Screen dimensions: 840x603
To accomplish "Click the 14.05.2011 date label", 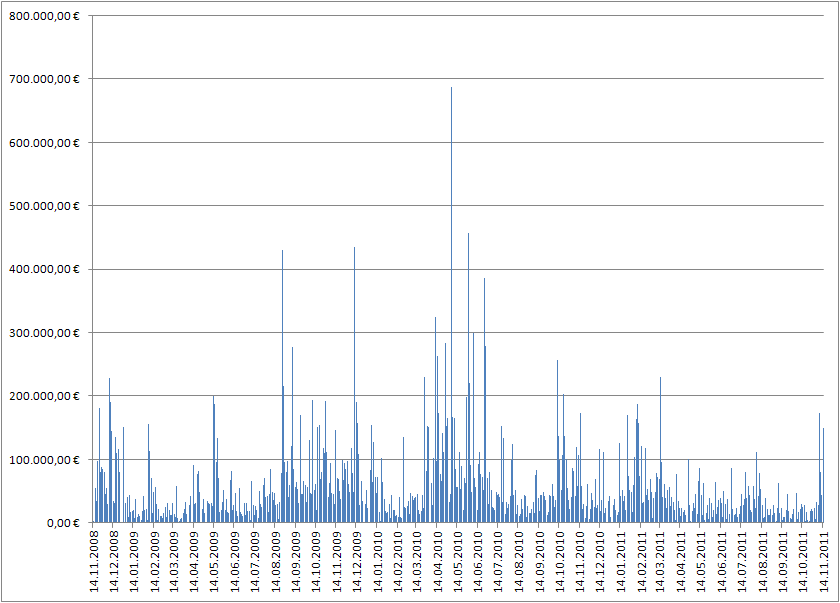I will point(701,561).
